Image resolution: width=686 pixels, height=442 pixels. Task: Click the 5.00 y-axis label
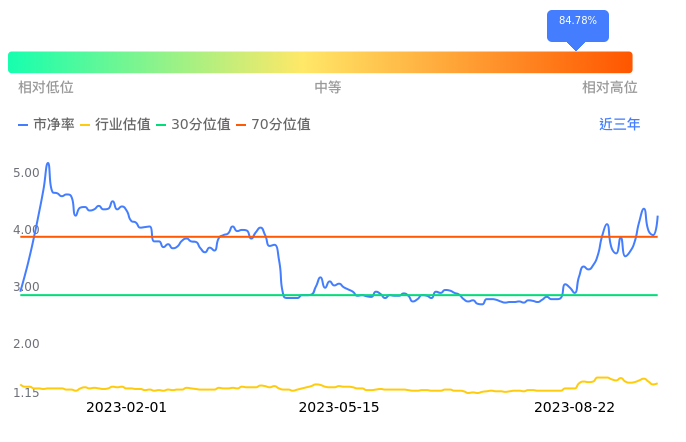pos(26,173)
